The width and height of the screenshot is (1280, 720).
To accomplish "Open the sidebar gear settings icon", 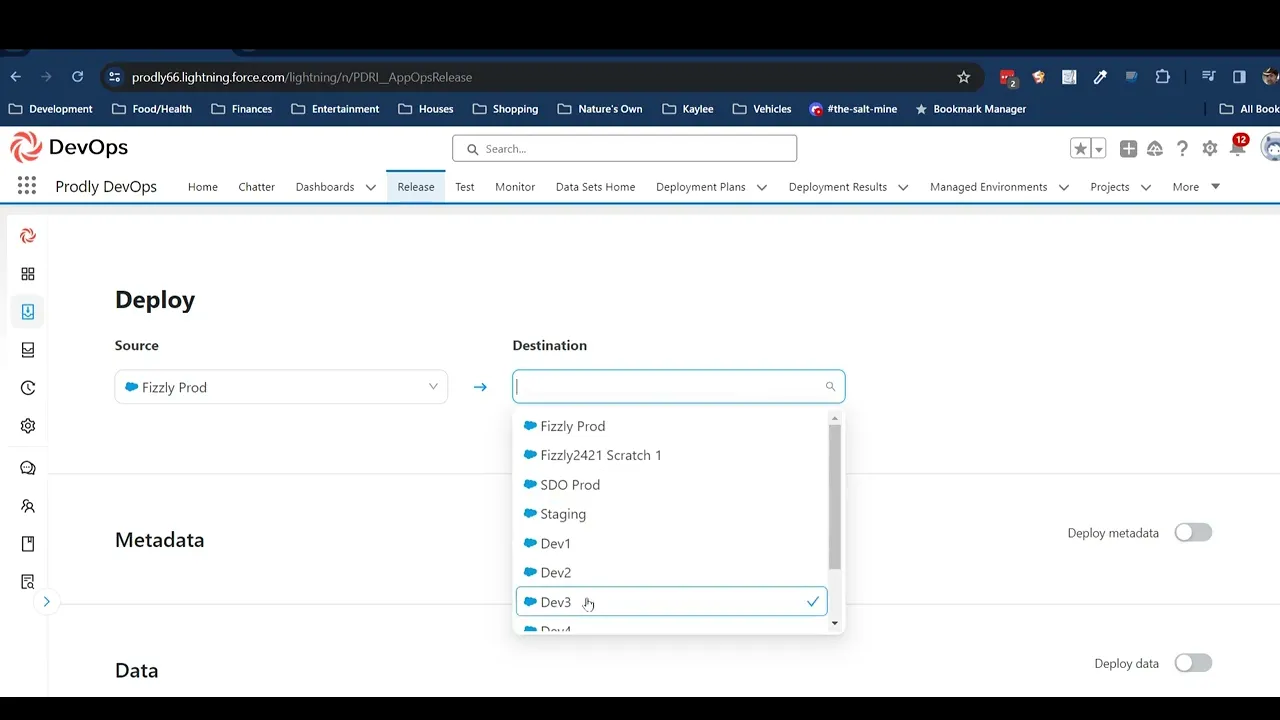I will pos(28,426).
